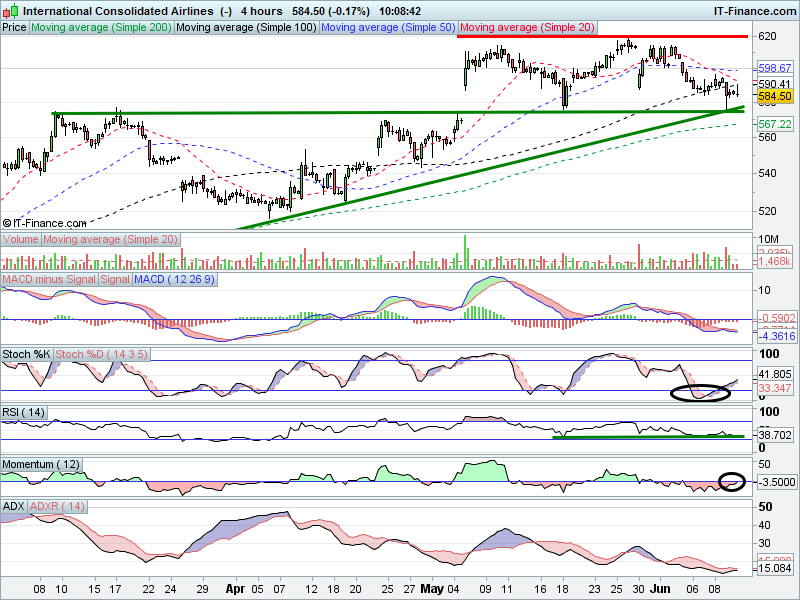Open the Volume panel label
This screenshot has height=600, width=800.
(19, 239)
